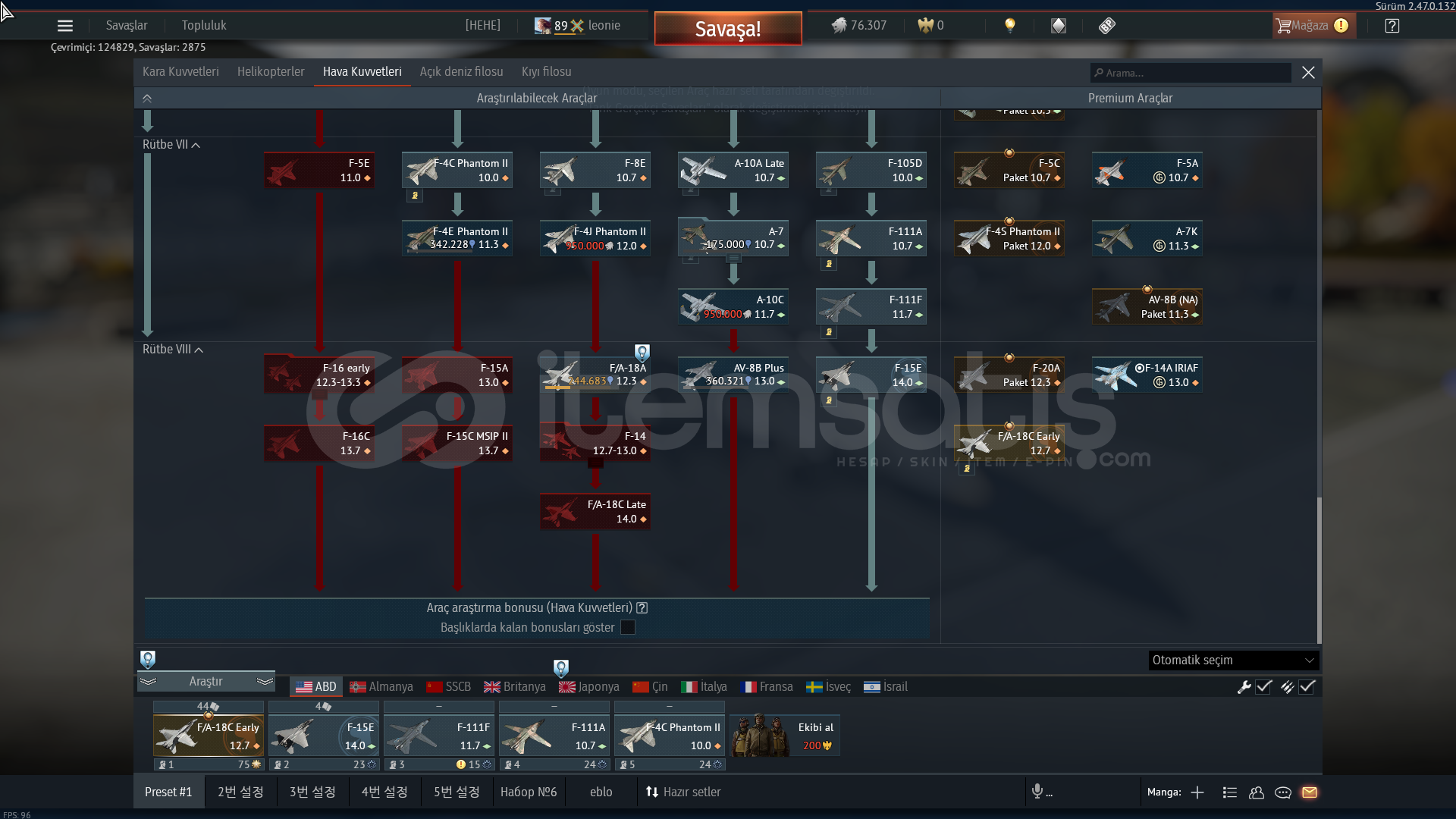
Task: Click the red Savaşa! battle button
Action: (x=728, y=29)
